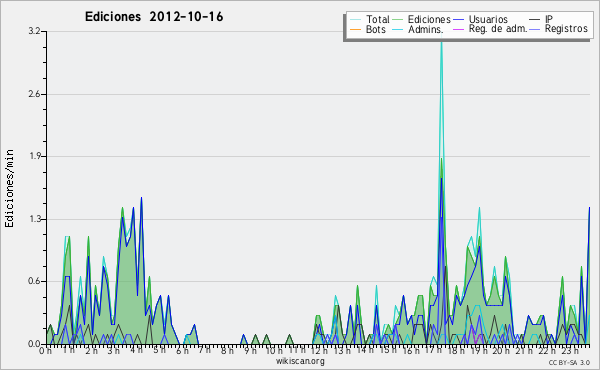Click the 'CC BY-SA 3.0' license text
Image resolution: width=600 pixels, height=370 pixels.
(569, 363)
